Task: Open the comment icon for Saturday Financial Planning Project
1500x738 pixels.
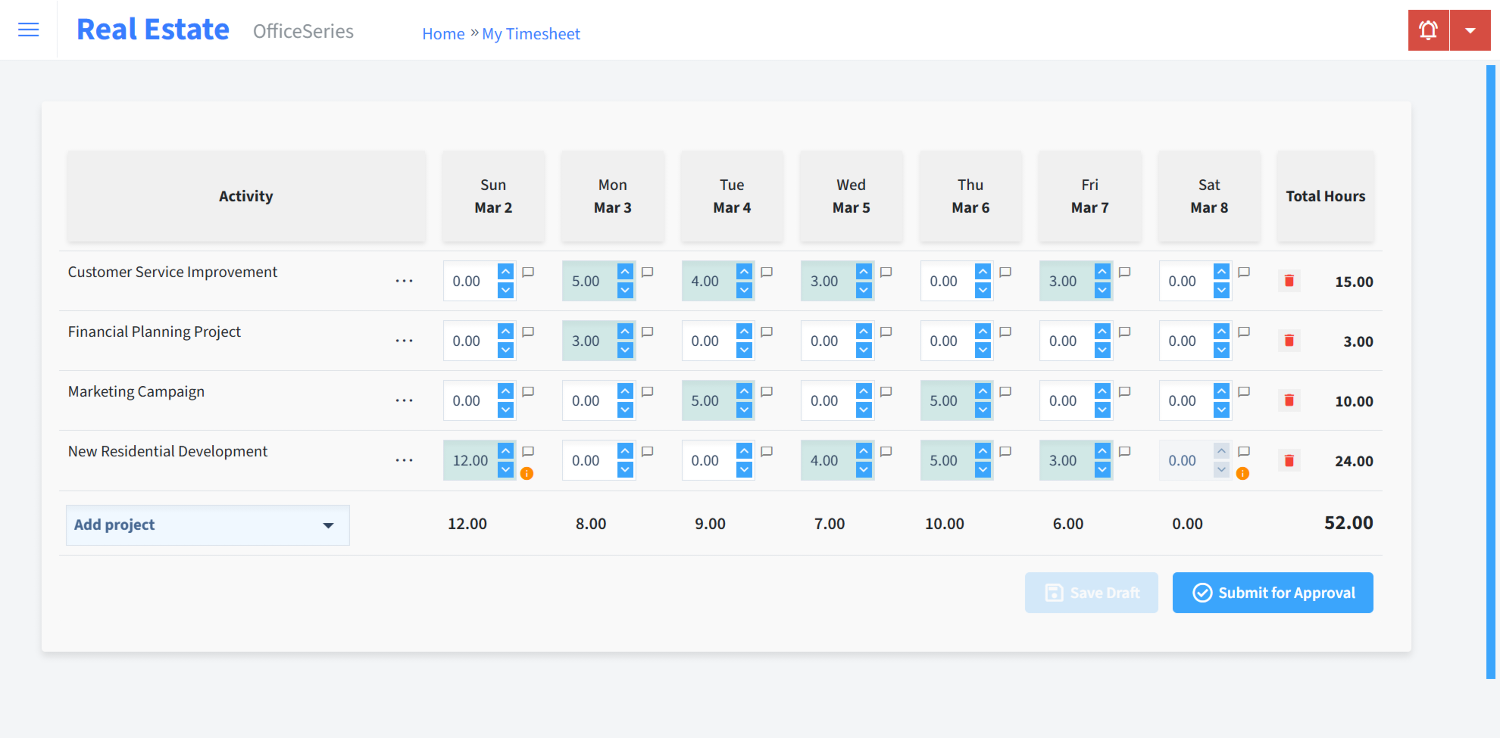Action: pos(1243,331)
